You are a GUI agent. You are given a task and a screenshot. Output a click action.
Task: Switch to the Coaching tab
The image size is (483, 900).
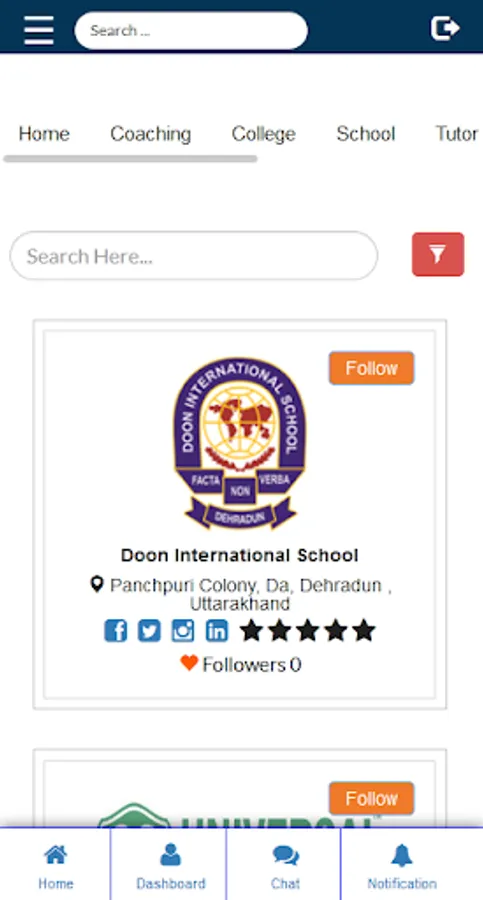point(150,134)
